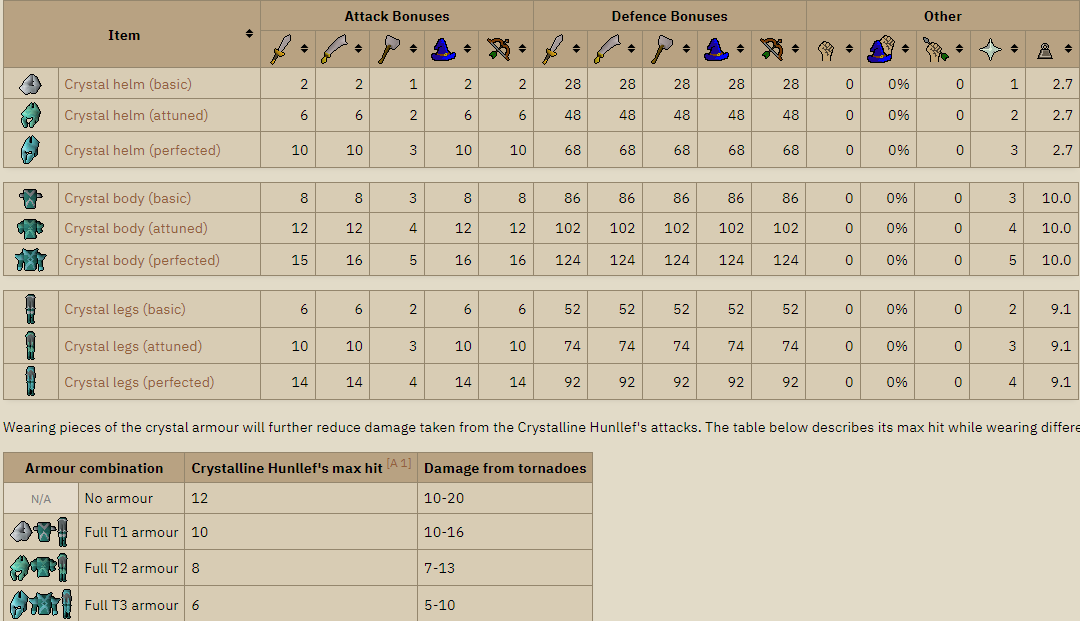This screenshot has width=1080, height=621.
Task: Open the Crystal legs (basic) link
Action: point(125,309)
